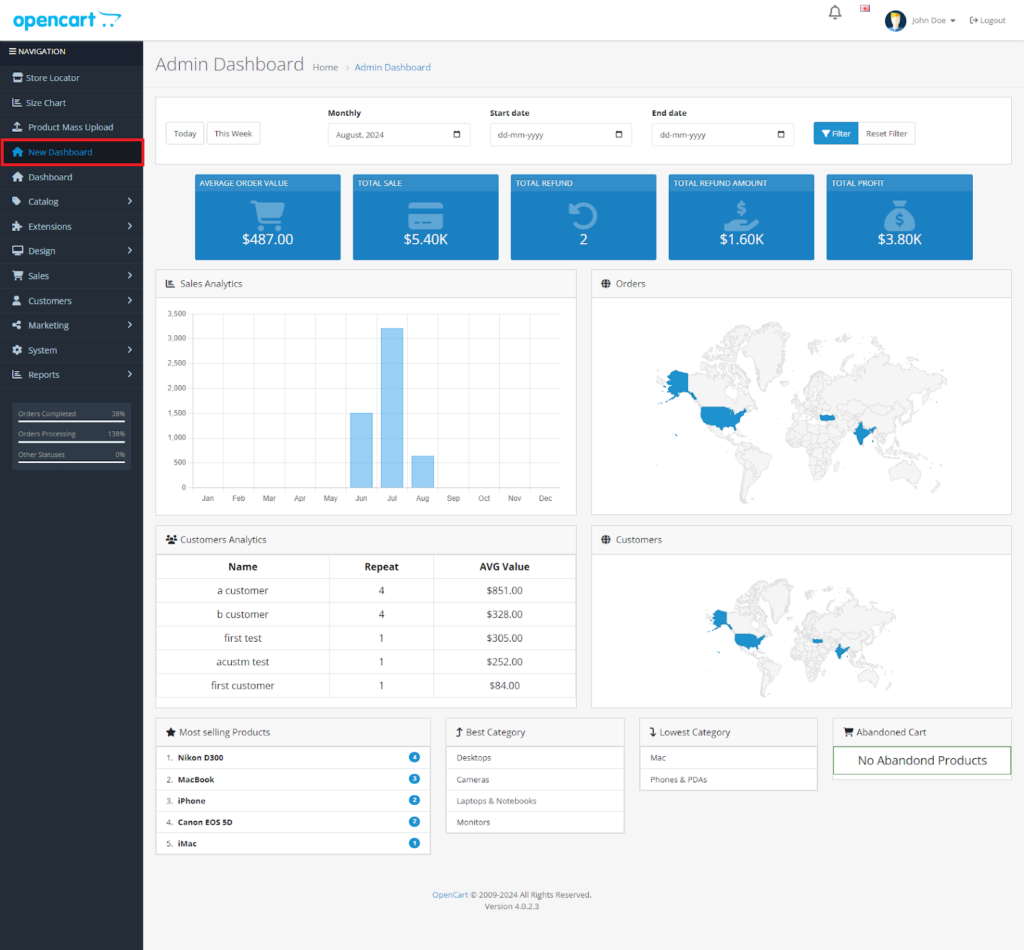
Task: Click the globe icon on Orders panel header
Action: point(605,283)
